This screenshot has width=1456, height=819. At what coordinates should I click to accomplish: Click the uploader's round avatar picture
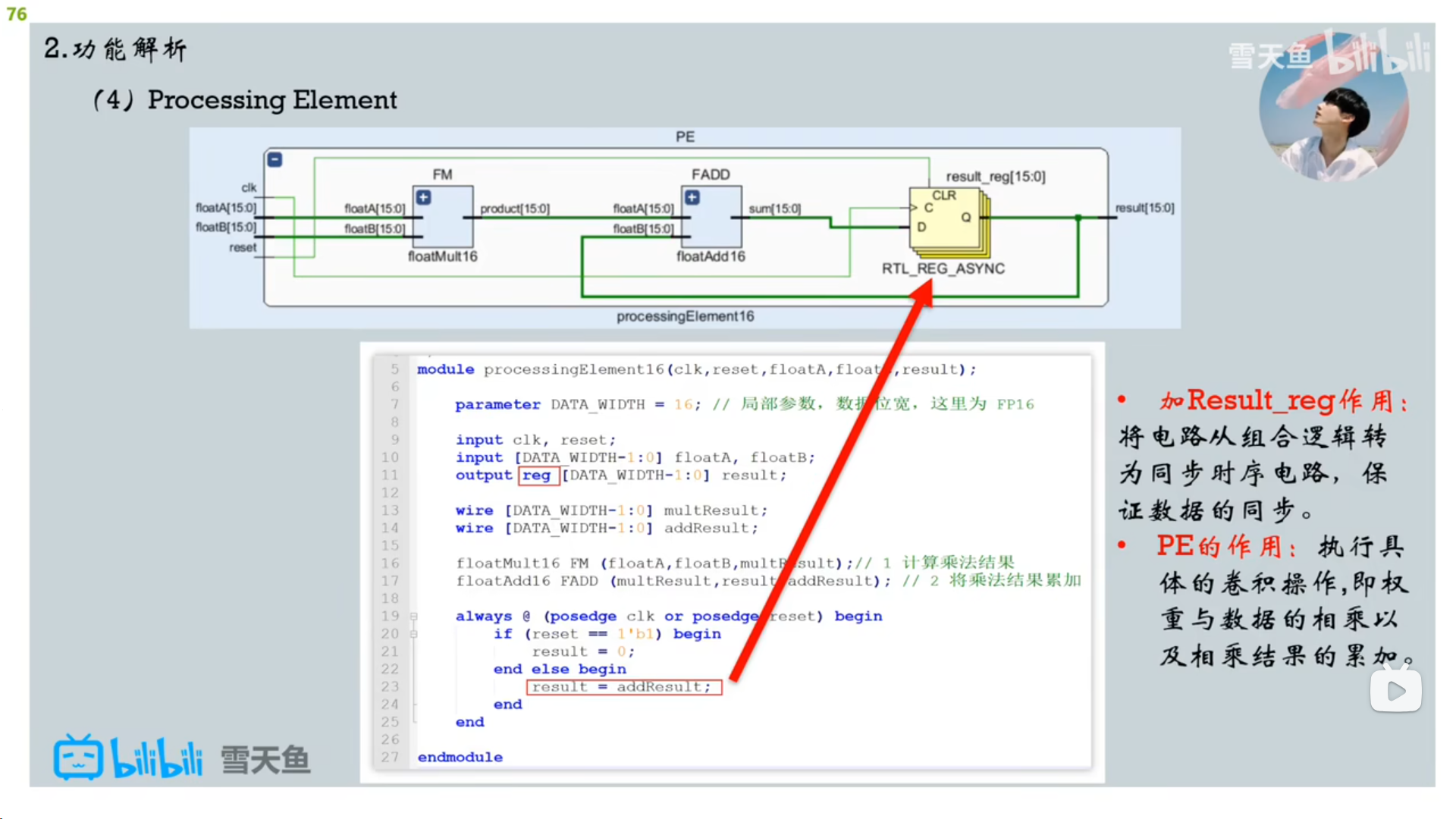pos(1334,108)
